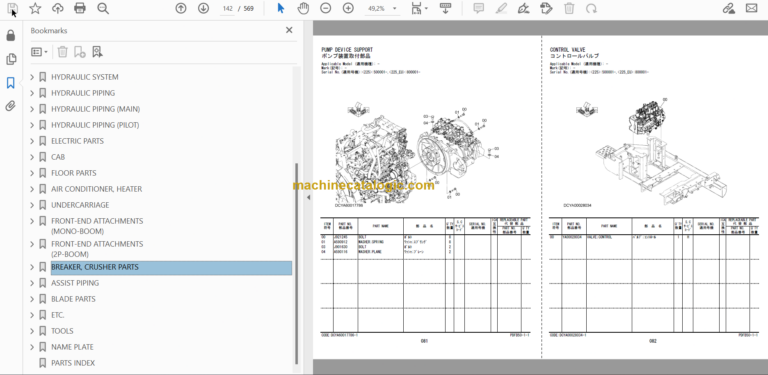Expand HYDRAULIC PIPING (MAIN) bookmark
The image size is (768, 375).
point(32,109)
